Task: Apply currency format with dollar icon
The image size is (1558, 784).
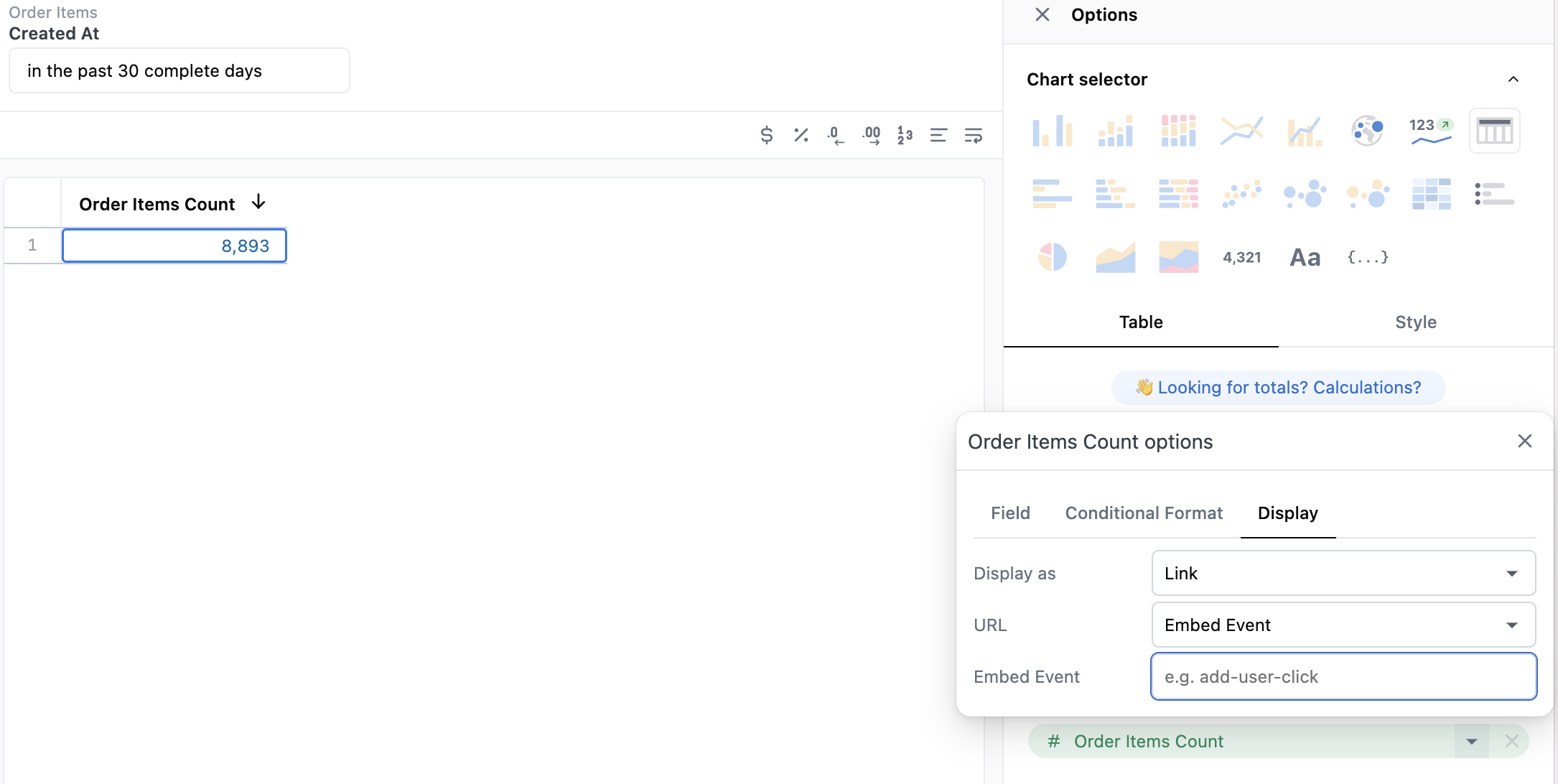Action: pyautogui.click(x=766, y=135)
